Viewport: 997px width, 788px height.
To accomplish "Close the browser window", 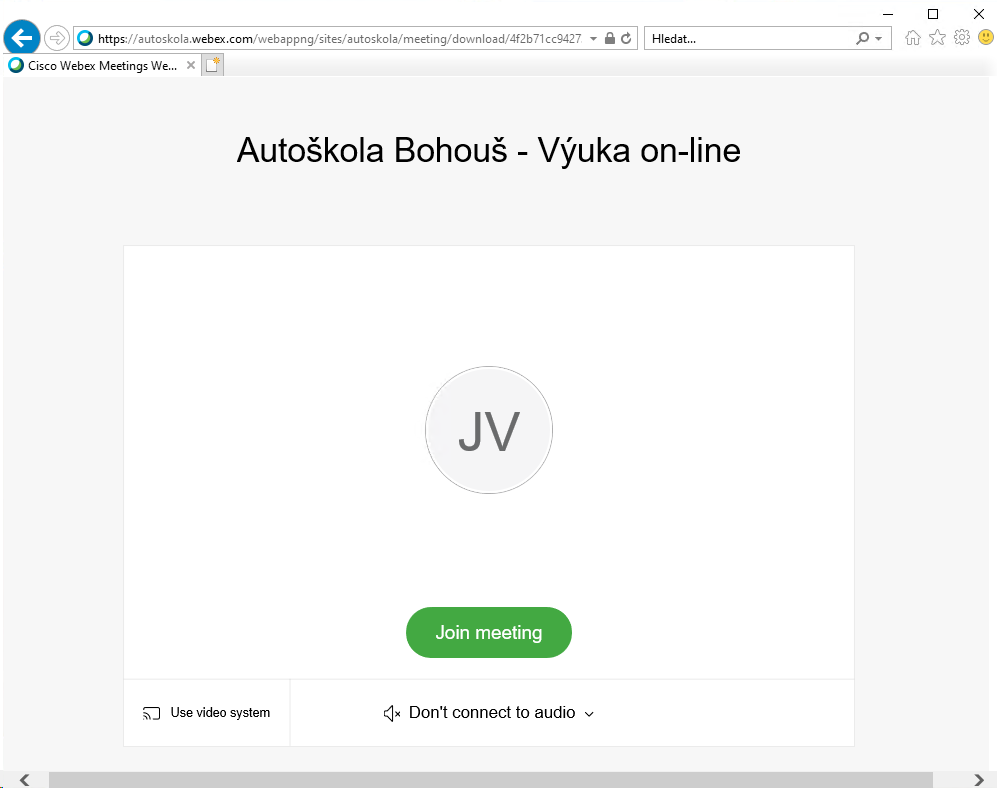I will pos(979,14).
